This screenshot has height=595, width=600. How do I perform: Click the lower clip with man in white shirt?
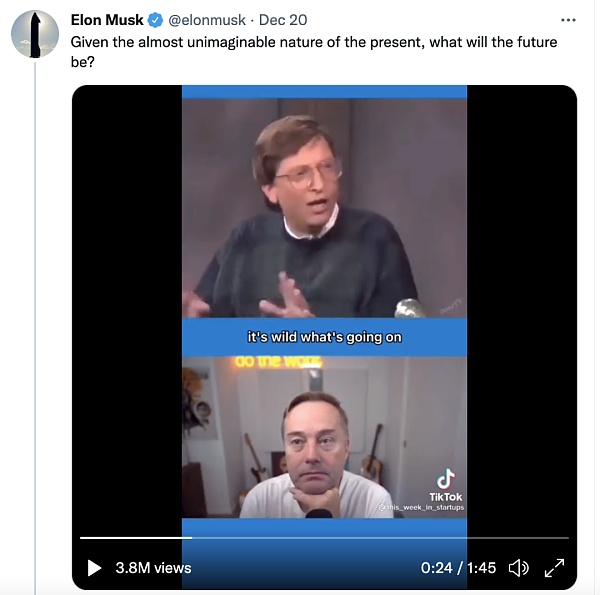[x=324, y=437]
